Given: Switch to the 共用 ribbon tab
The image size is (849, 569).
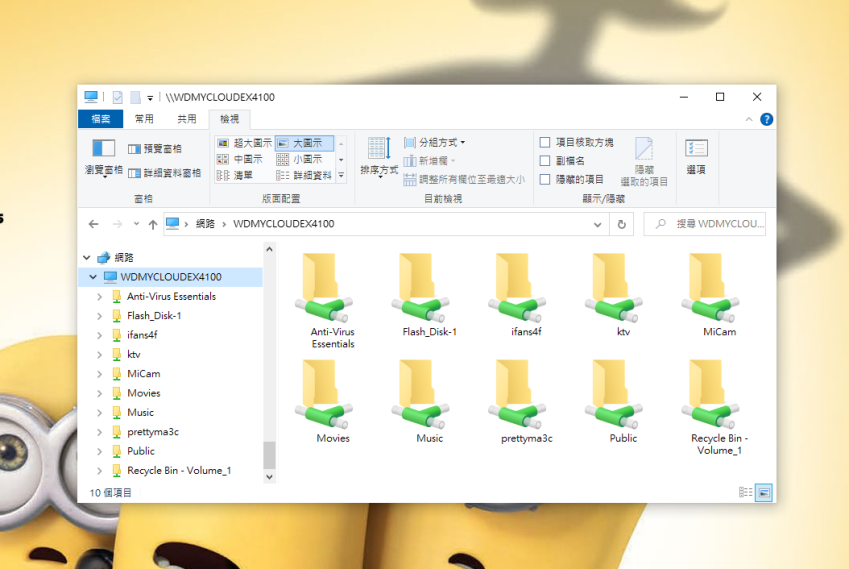Looking at the screenshot, I should click(x=187, y=119).
